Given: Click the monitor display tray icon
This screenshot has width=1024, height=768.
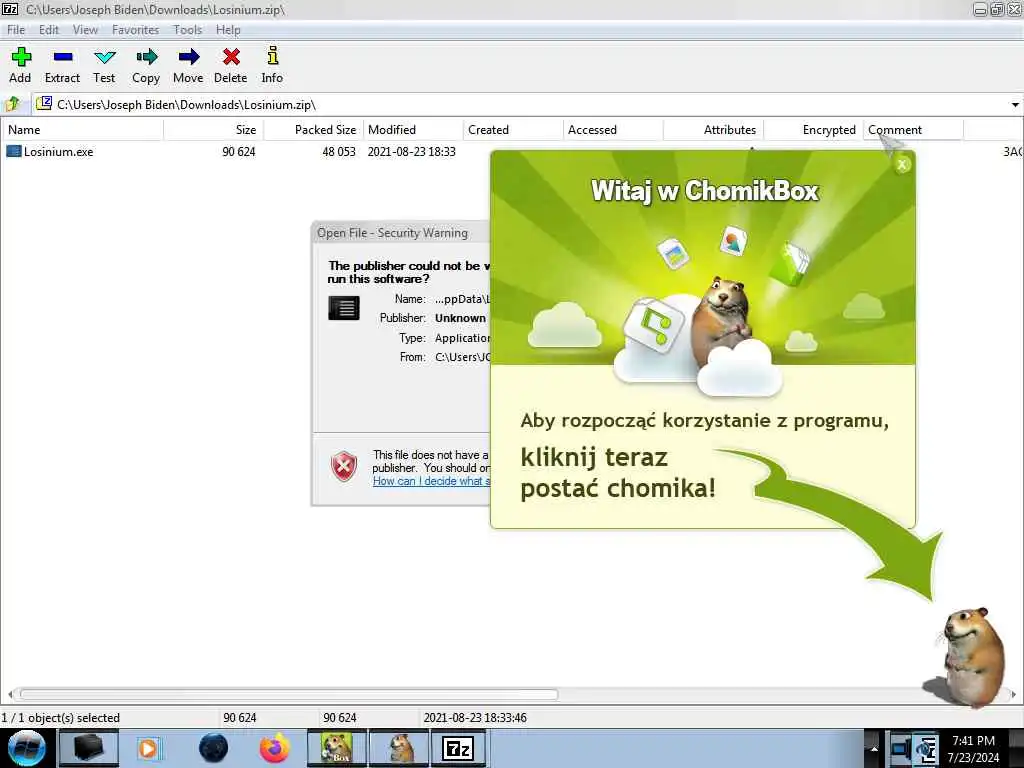Looking at the screenshot, I should click(901, 748).
